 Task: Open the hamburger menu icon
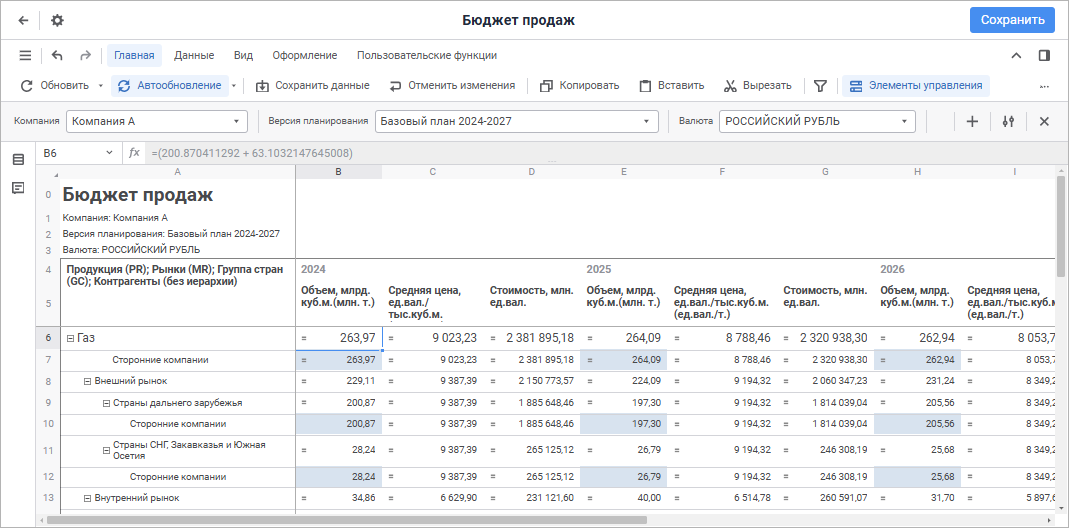pos(25,55)
